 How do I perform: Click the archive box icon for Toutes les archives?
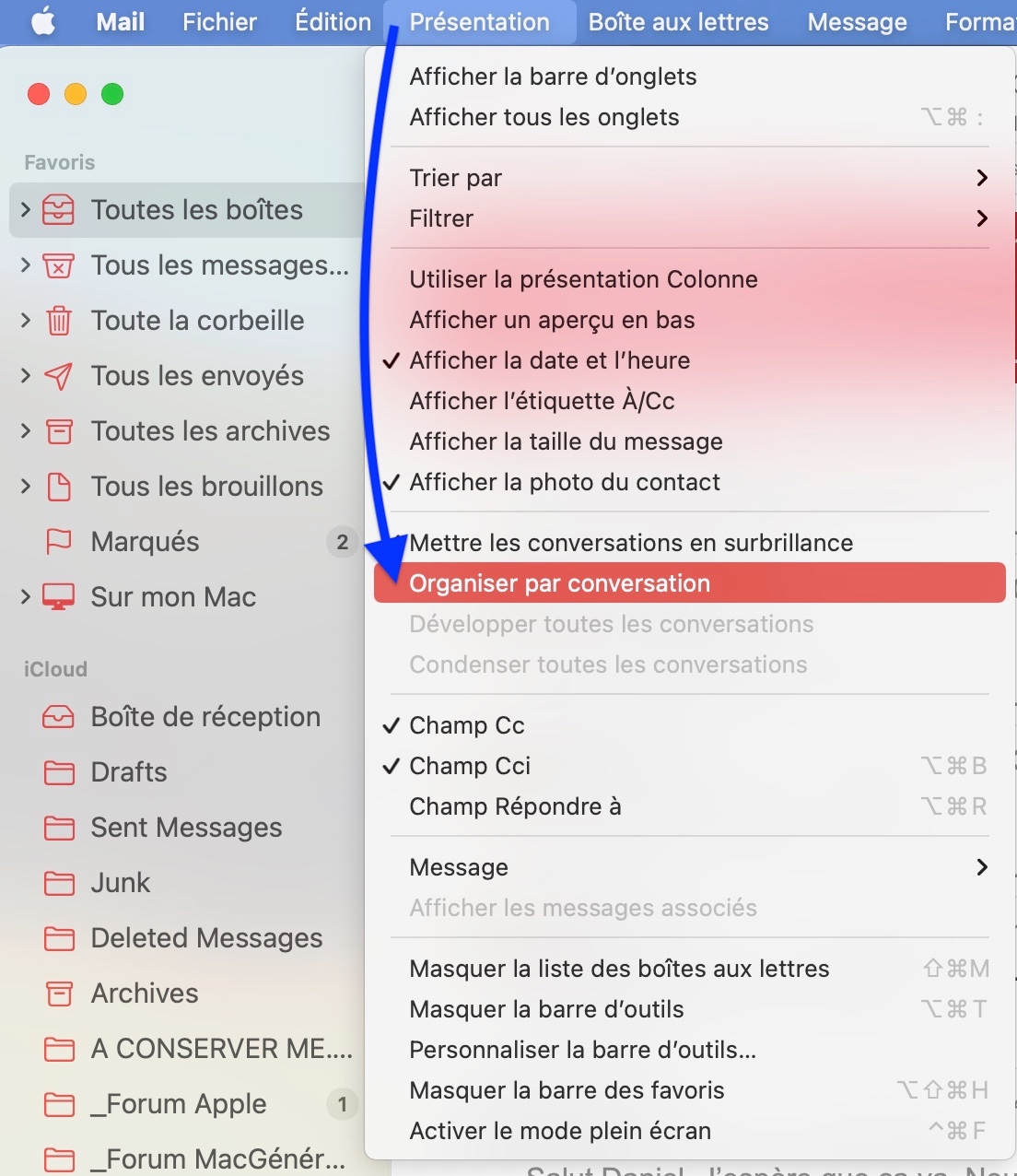pyautogui.click(x=59, y=431)
